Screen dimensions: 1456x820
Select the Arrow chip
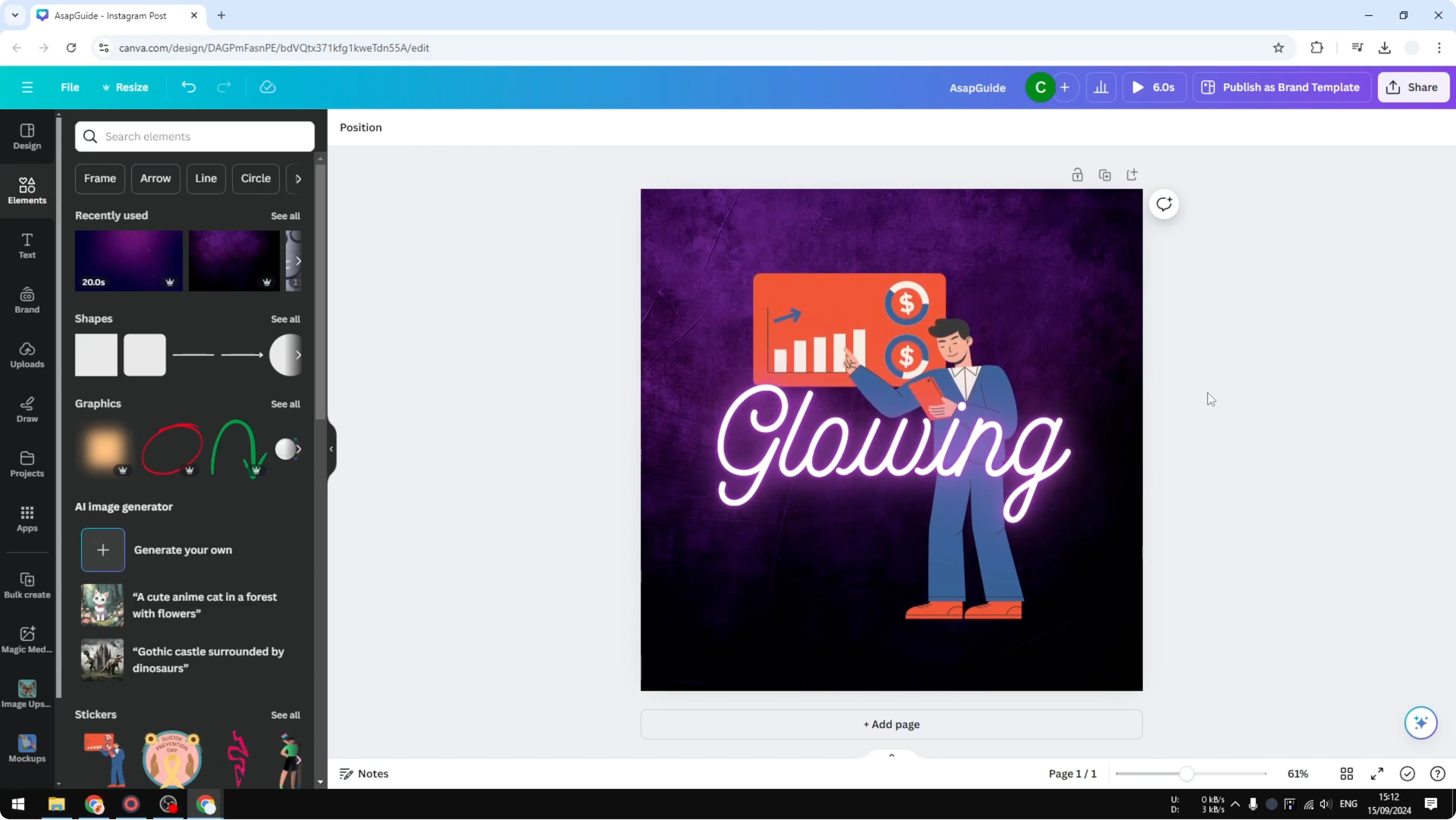coord(155,179)
